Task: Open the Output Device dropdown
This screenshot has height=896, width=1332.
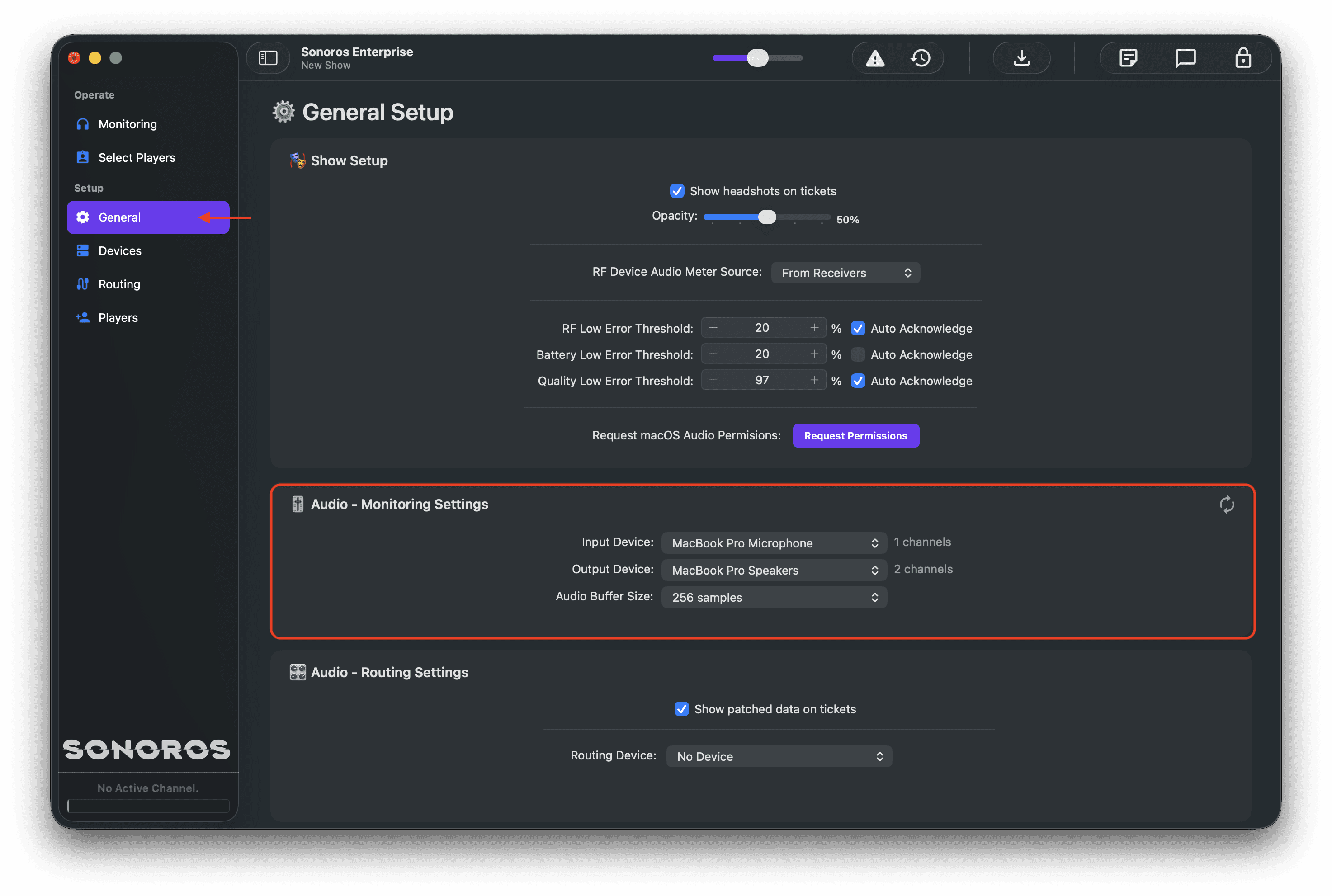Action: [774, 570]
